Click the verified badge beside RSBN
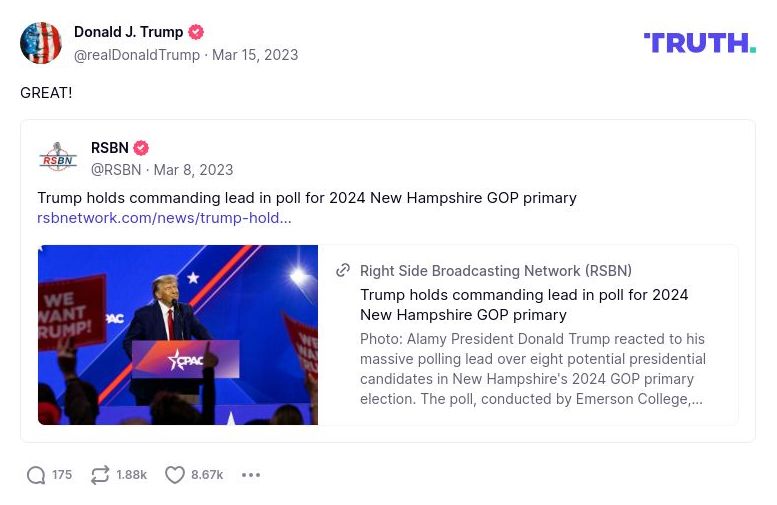 point(141,148)
